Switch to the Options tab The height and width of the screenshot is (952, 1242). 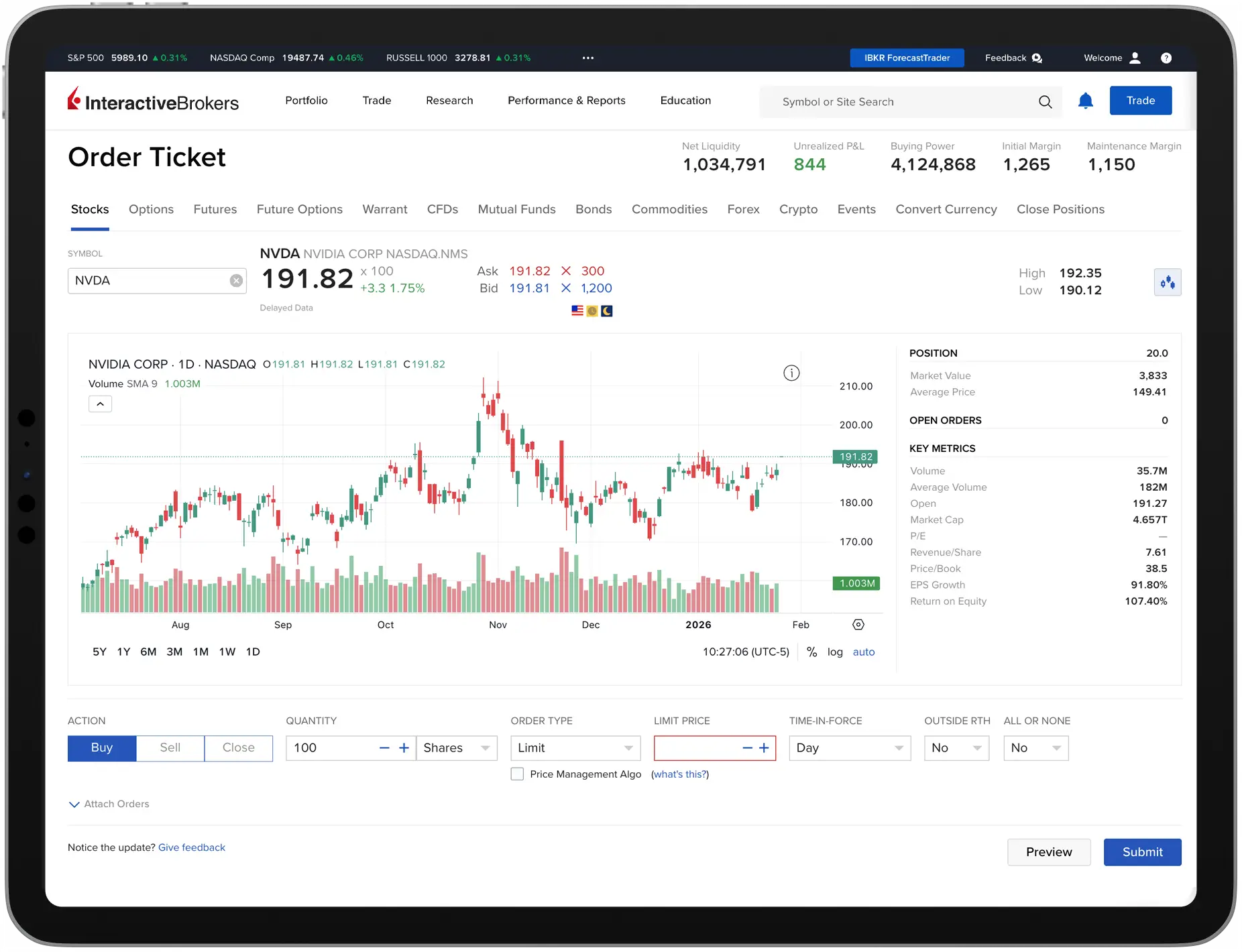[x=151, y=210]
